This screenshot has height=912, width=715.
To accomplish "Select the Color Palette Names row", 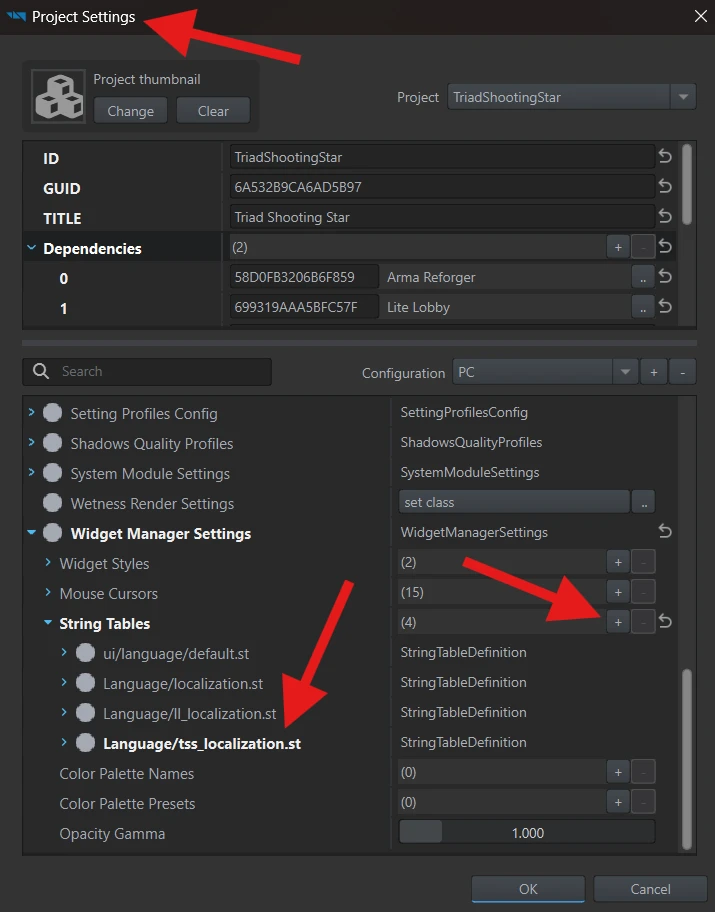I will pyautogui.click(x=126, y=774).
